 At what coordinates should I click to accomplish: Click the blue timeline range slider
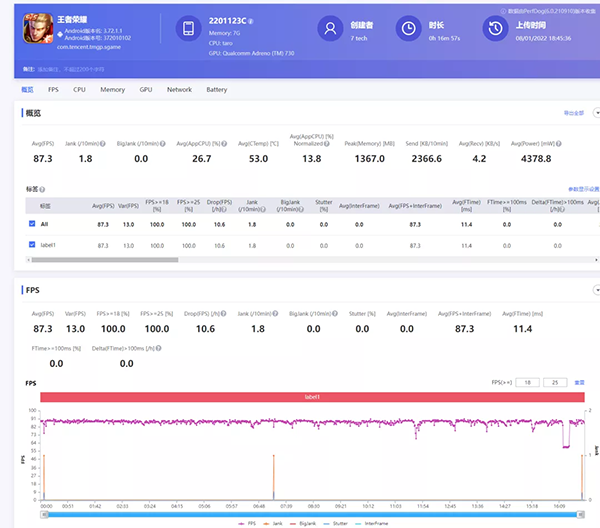pyautogui.click(x=310, y=513)
